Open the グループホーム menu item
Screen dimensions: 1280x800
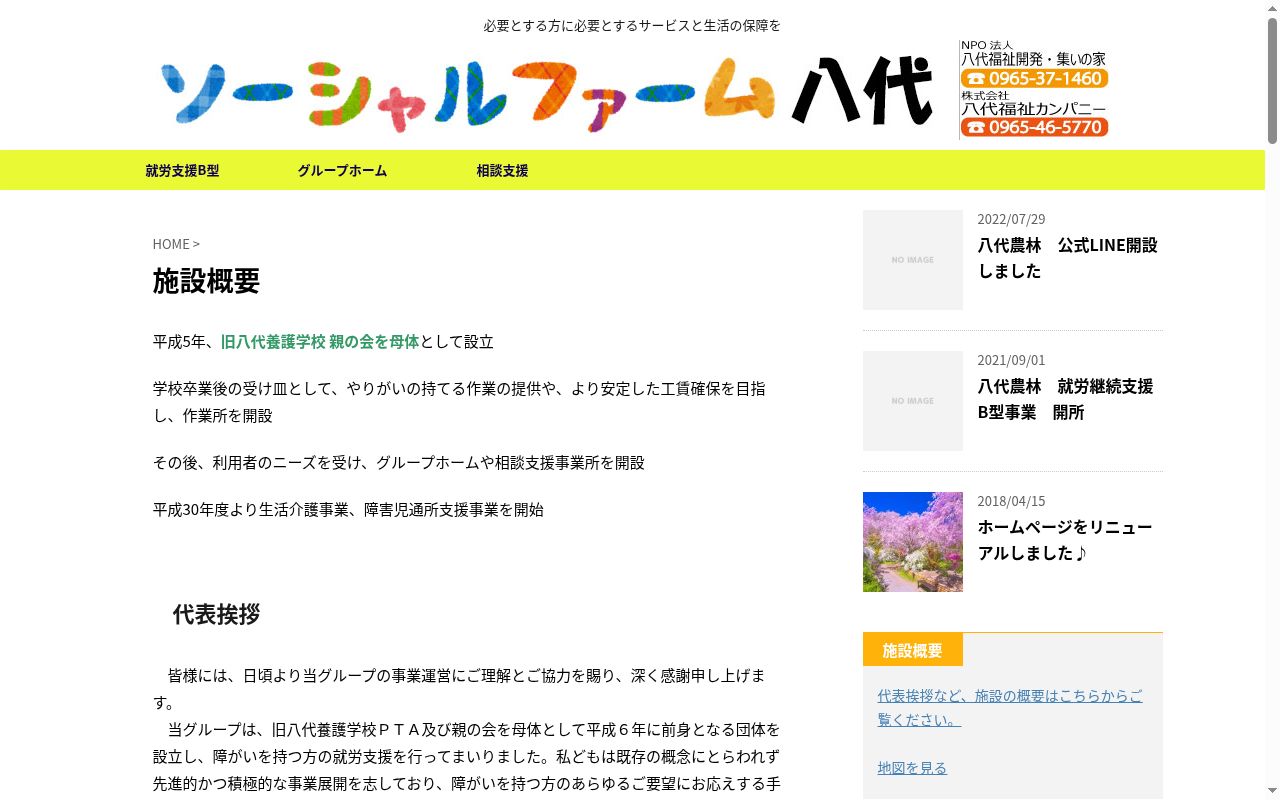342,170
